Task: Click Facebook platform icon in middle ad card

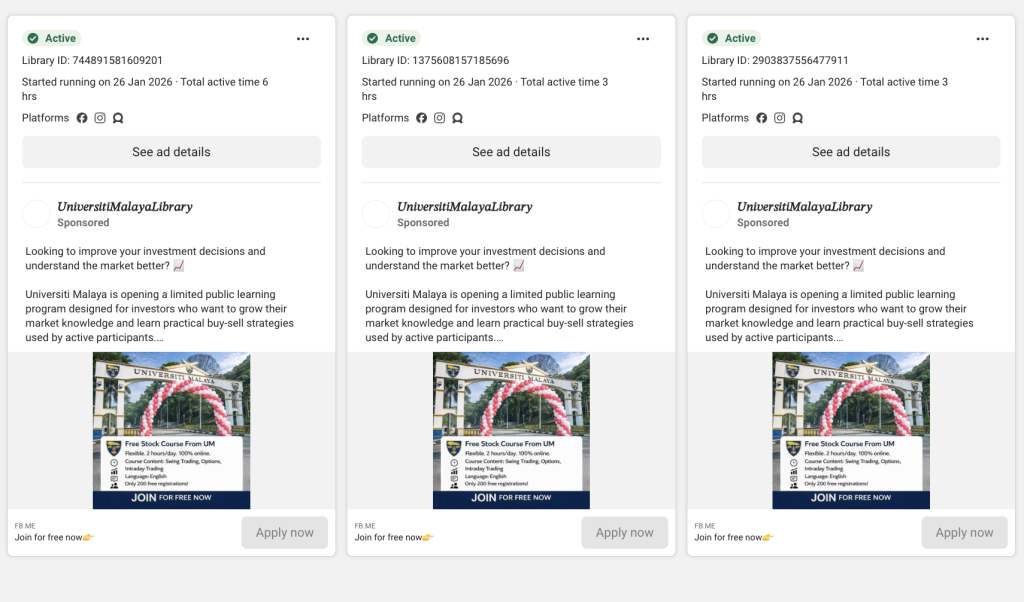Action: (x=422, y=118)
